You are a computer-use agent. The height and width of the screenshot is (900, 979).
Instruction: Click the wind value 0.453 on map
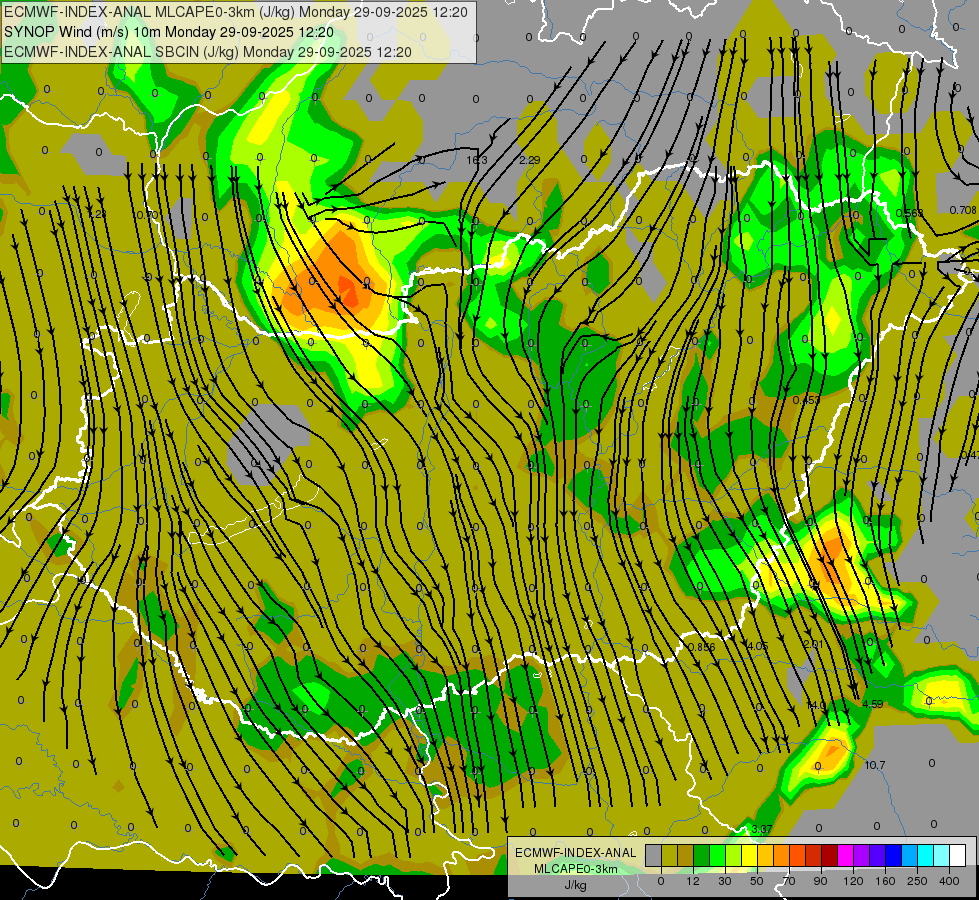pos(806,400)
